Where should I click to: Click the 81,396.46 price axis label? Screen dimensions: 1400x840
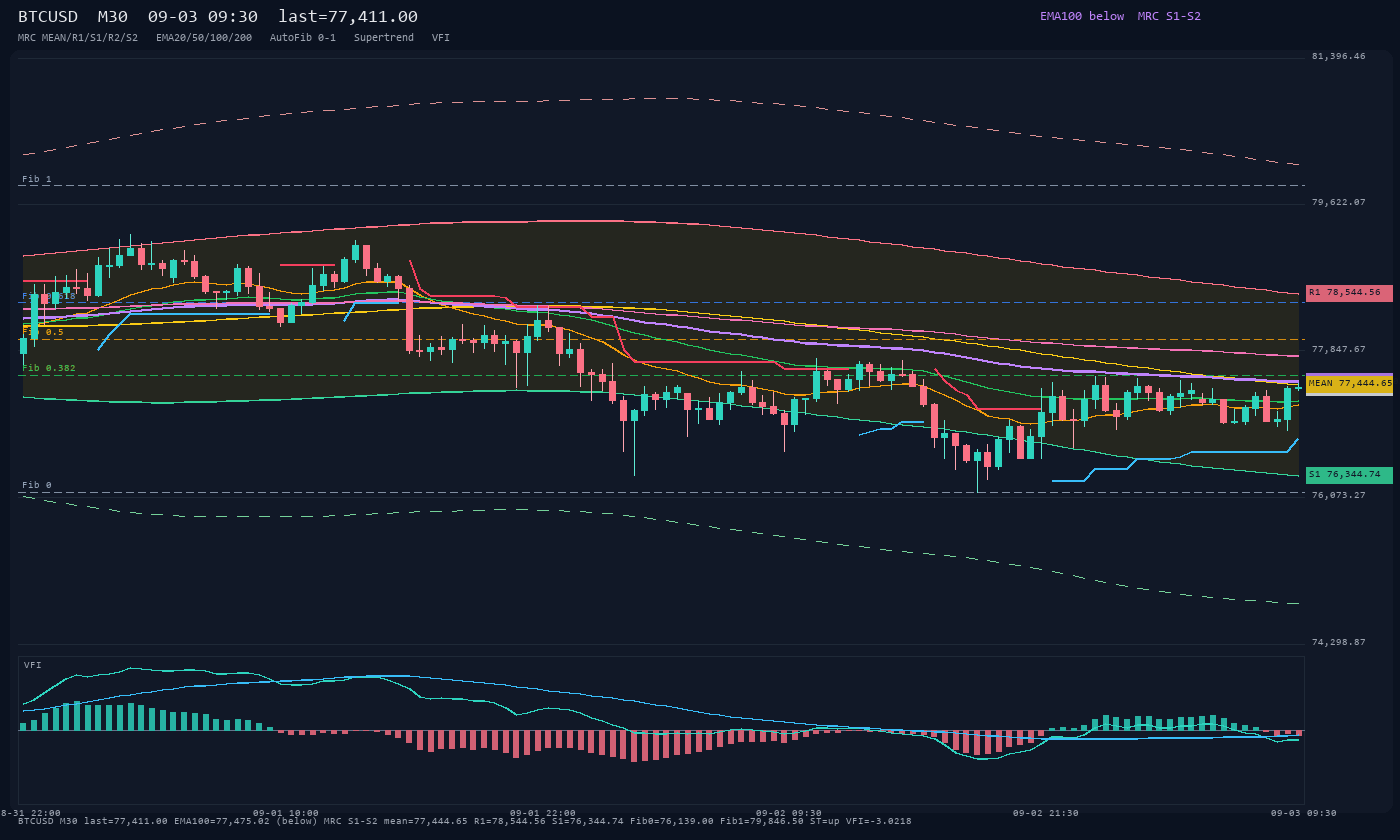[1338, 56]
